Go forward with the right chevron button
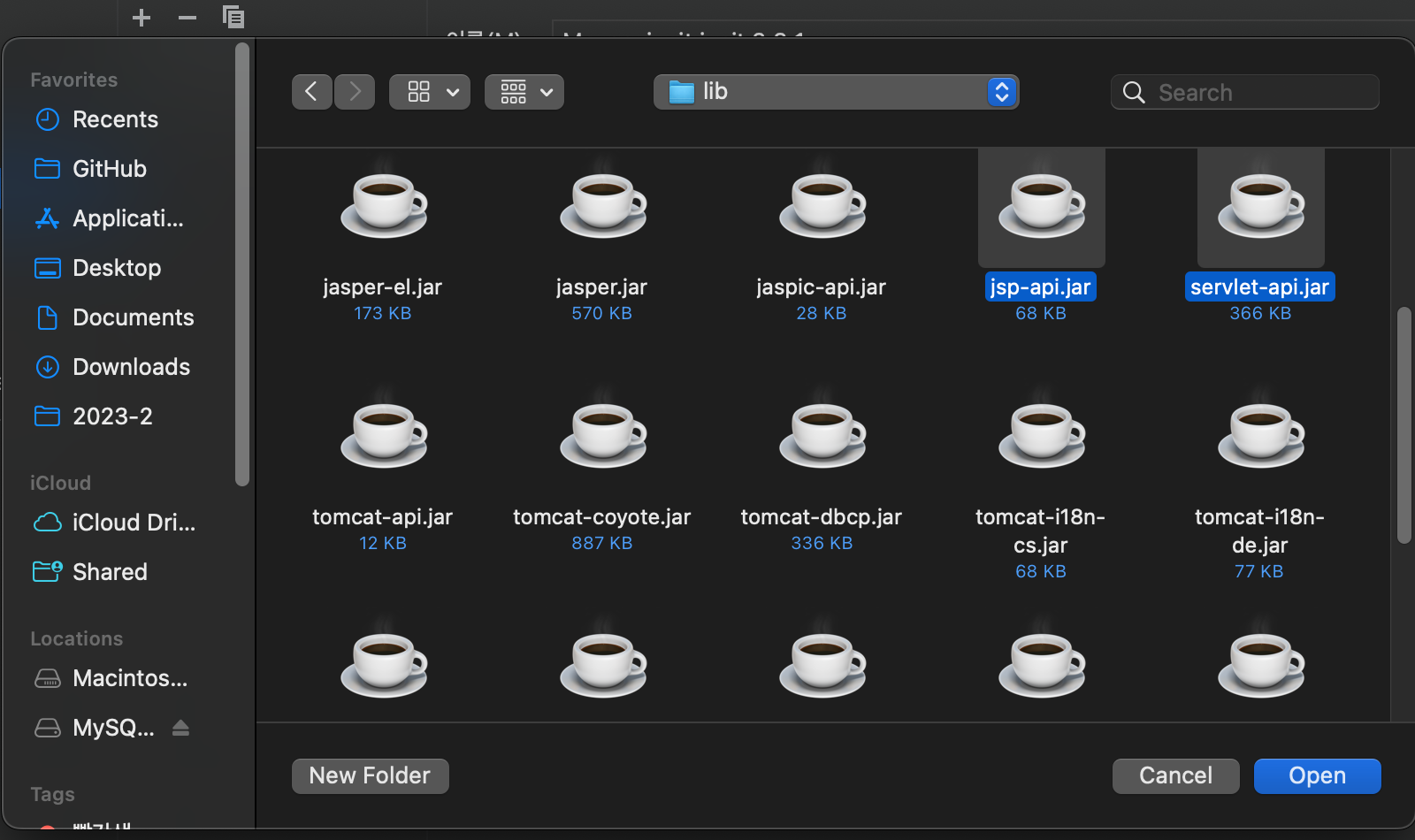1415x840 pixels. (x=355, y=92)
